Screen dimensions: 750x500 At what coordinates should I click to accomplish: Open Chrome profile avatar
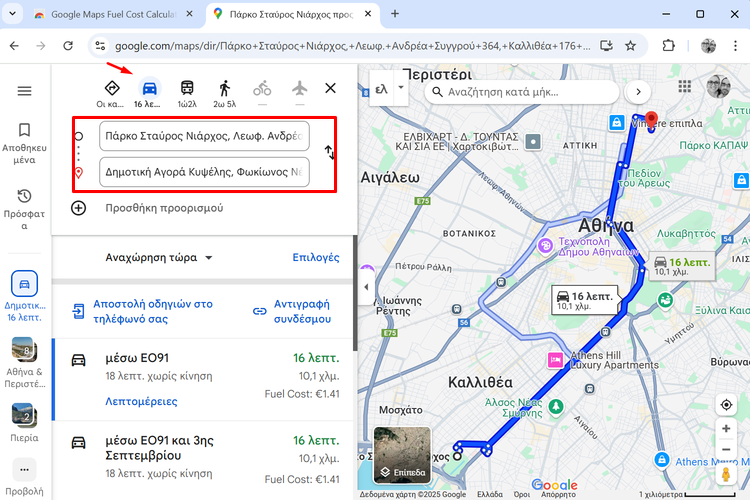click(708, 45)
